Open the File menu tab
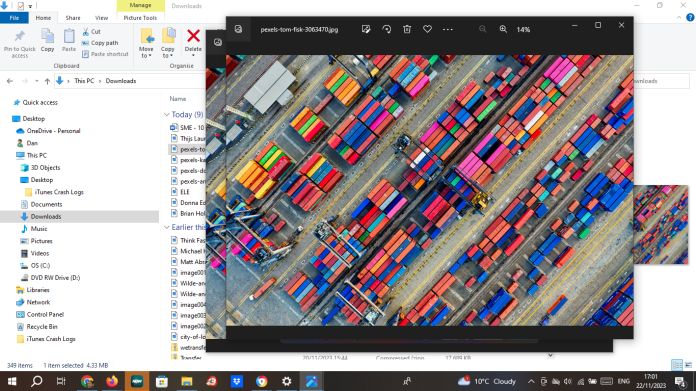 [x=14, y=18]
